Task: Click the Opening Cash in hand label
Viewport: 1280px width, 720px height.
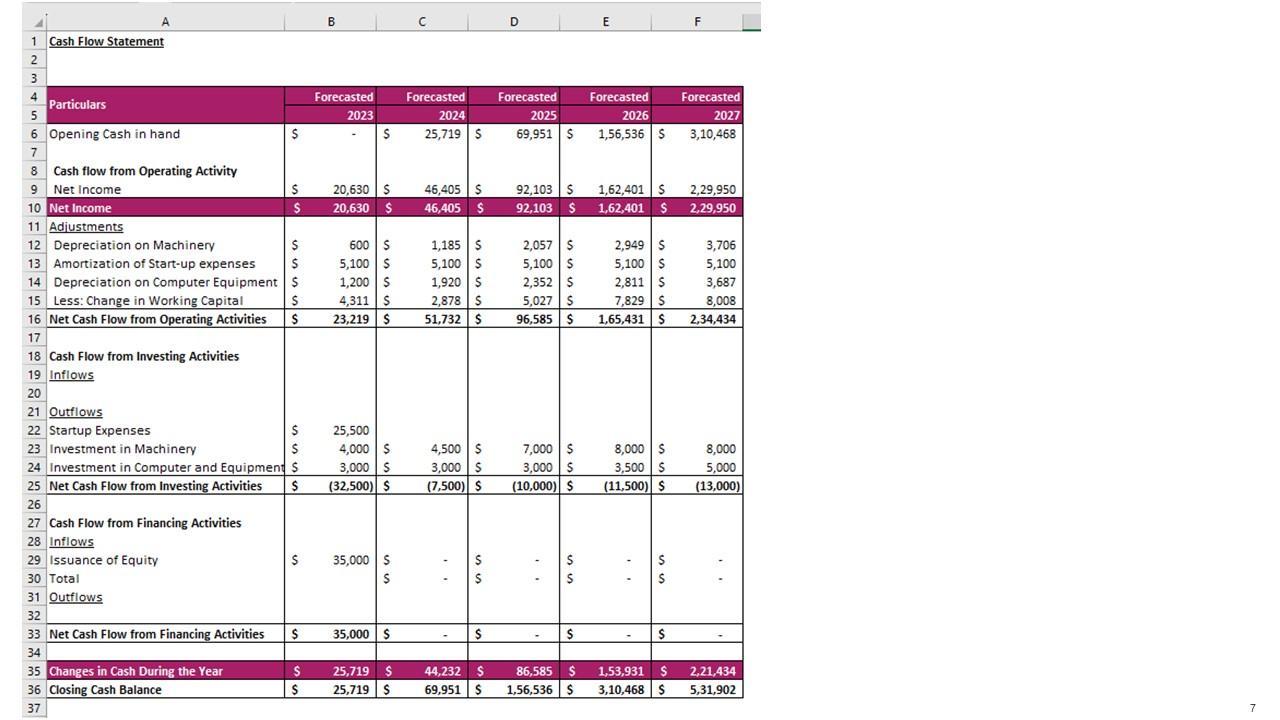Action: pos(115,134)
